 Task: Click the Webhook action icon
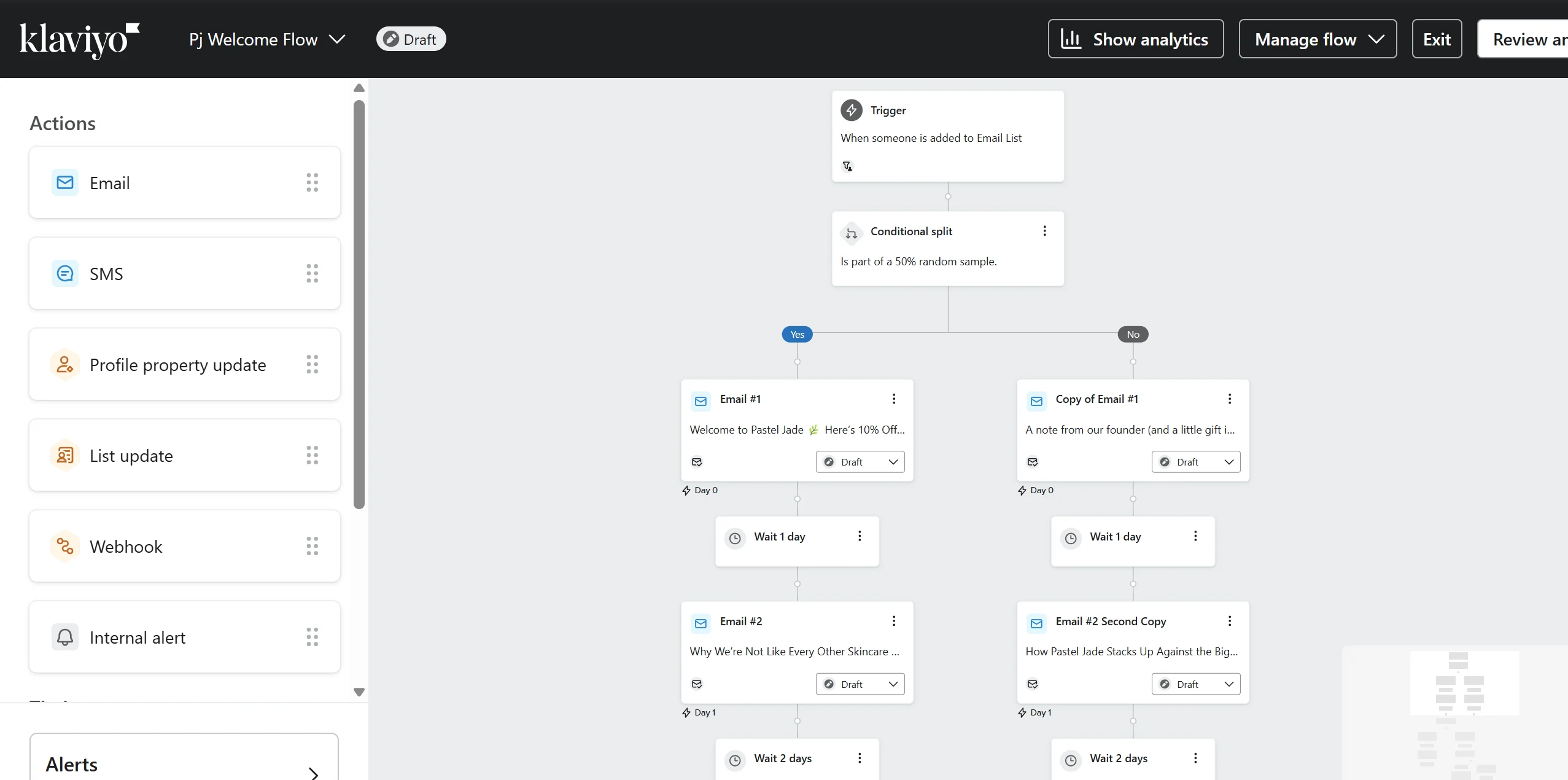[64, 546]
